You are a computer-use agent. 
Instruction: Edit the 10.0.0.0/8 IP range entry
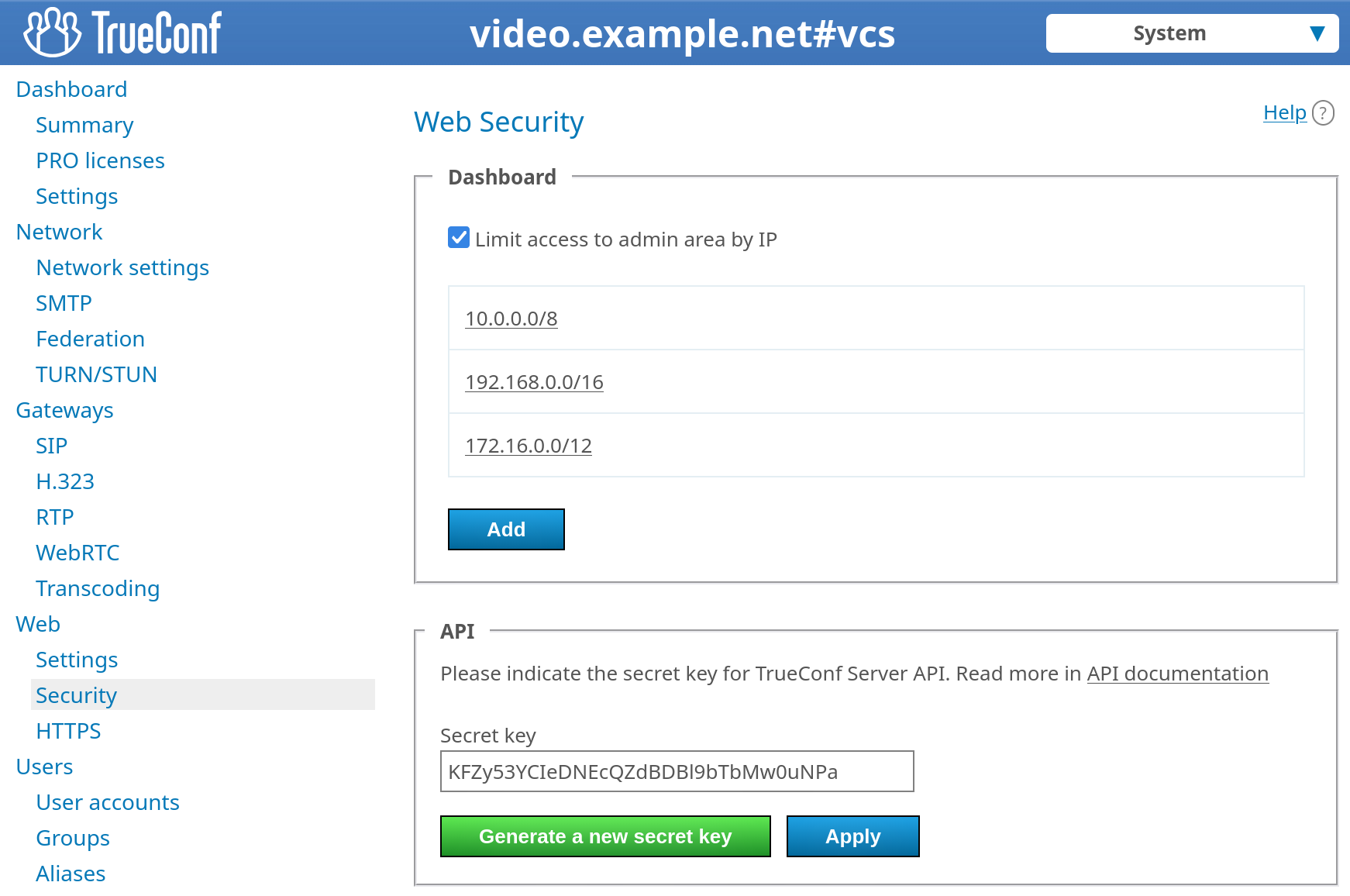pyautogui.click(x=511, y=319)
